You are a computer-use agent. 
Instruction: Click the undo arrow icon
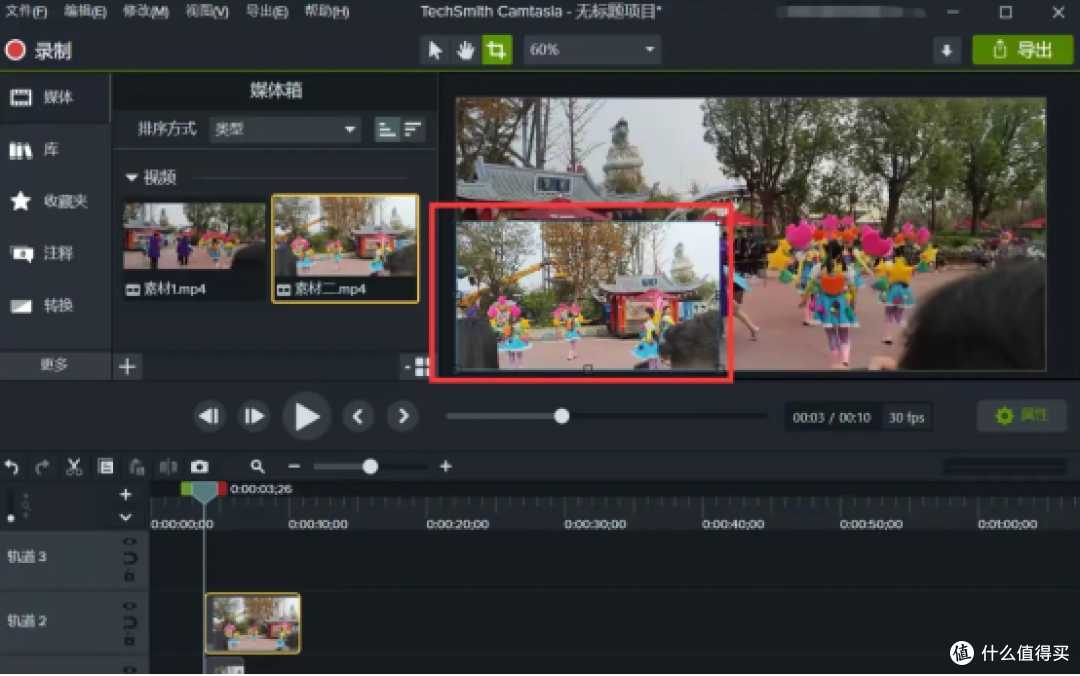click(x=12, y=467)
